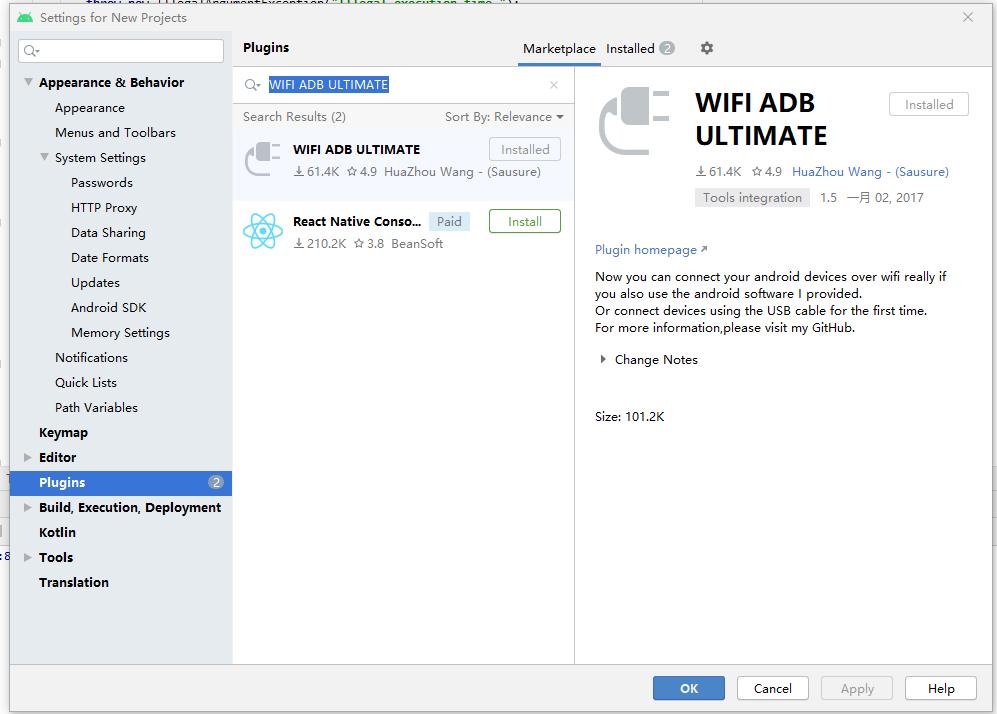Install the React Native Console plugin
Viewport: 997px width, 714px height.
point(524,220)
